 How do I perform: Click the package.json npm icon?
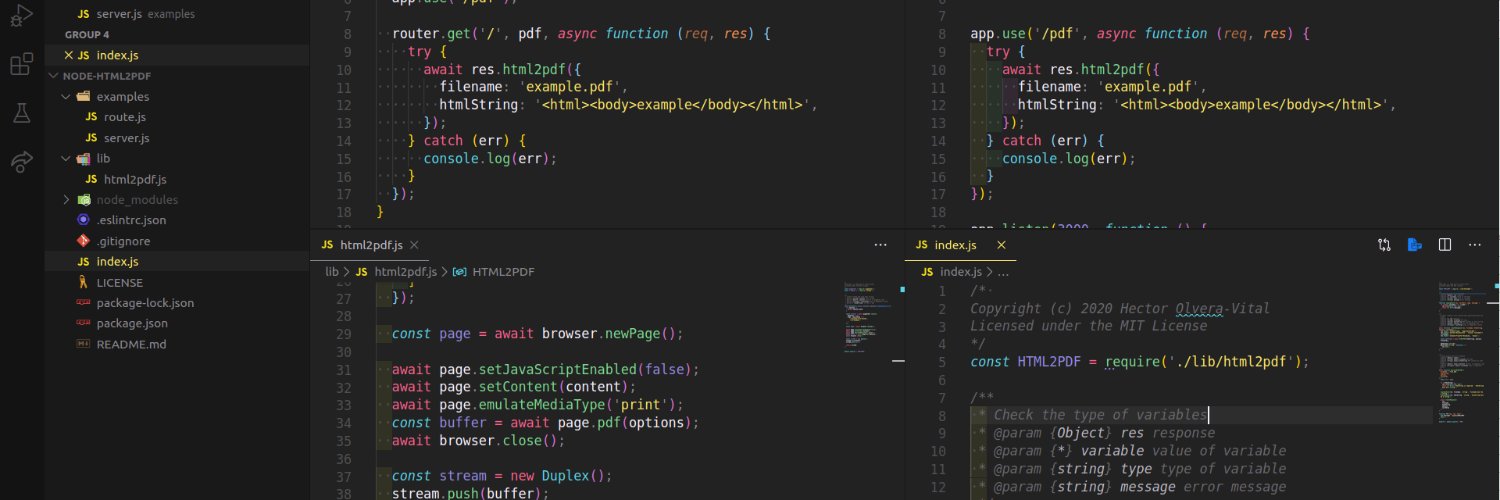click(x=84, y=323)
